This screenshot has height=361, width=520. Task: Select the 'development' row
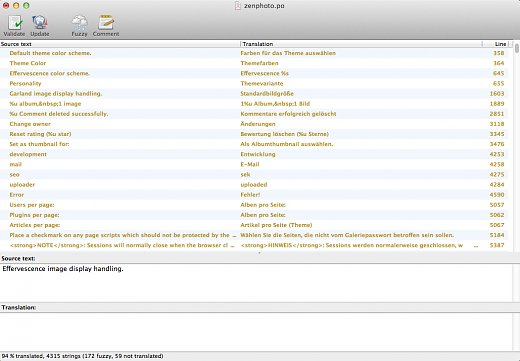click(x=254, y=154)
